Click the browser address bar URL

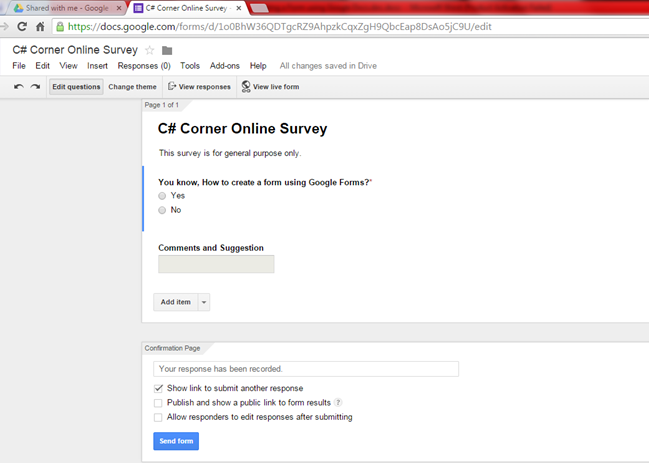click(280, 27)
